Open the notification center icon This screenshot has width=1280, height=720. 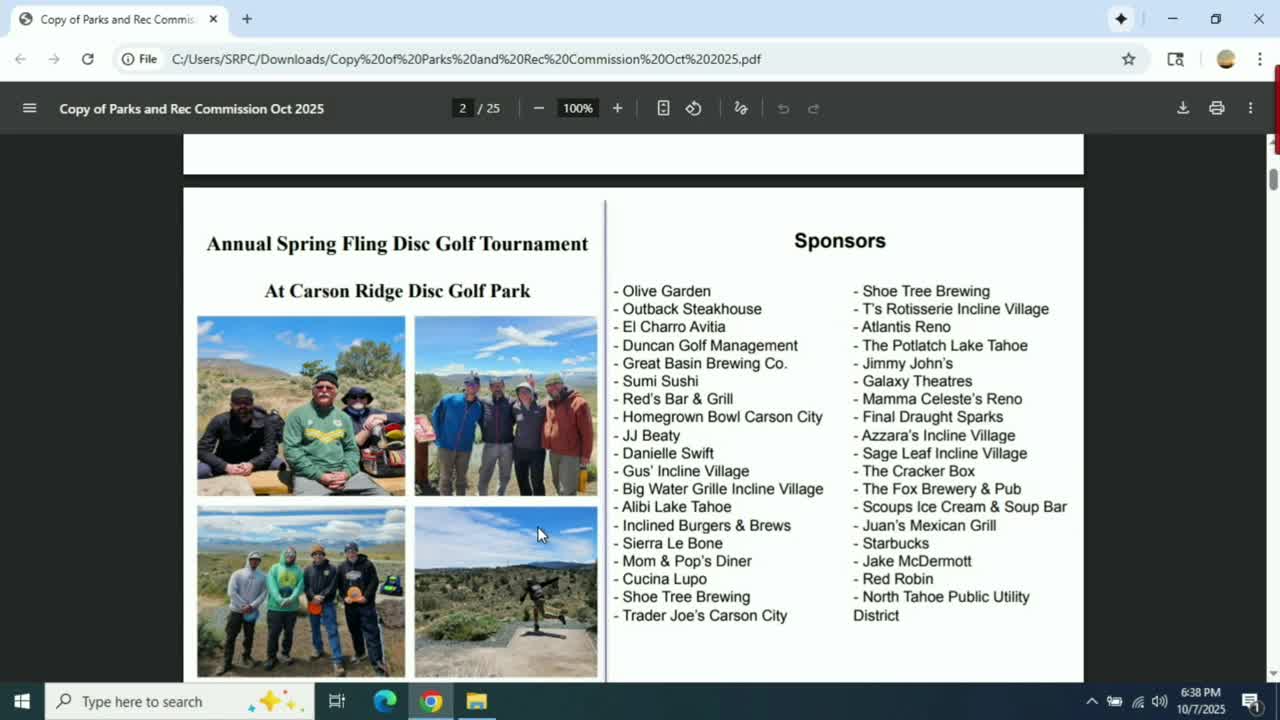1250,701
